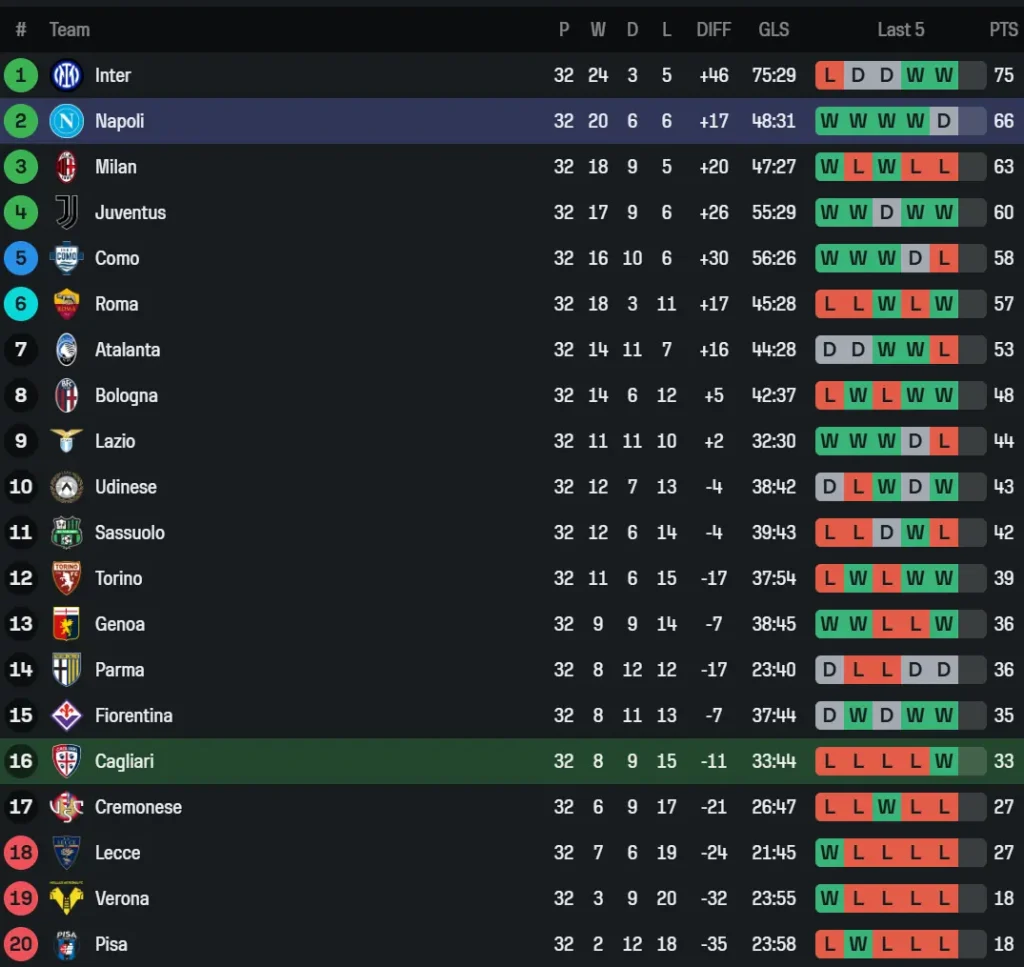The height and width of the screenshot is (967, 1024).
Task: Click the Atalanta crest icon
Action: 66,350
